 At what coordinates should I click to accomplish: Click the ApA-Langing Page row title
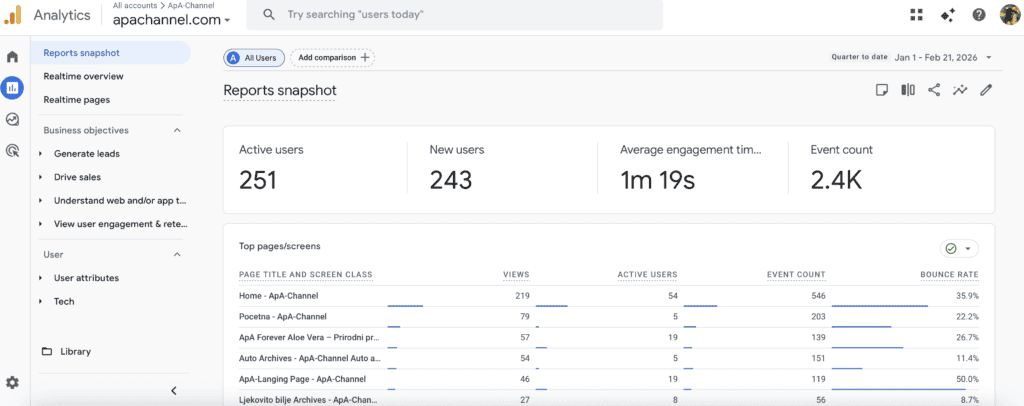click(x=302, y=379)
